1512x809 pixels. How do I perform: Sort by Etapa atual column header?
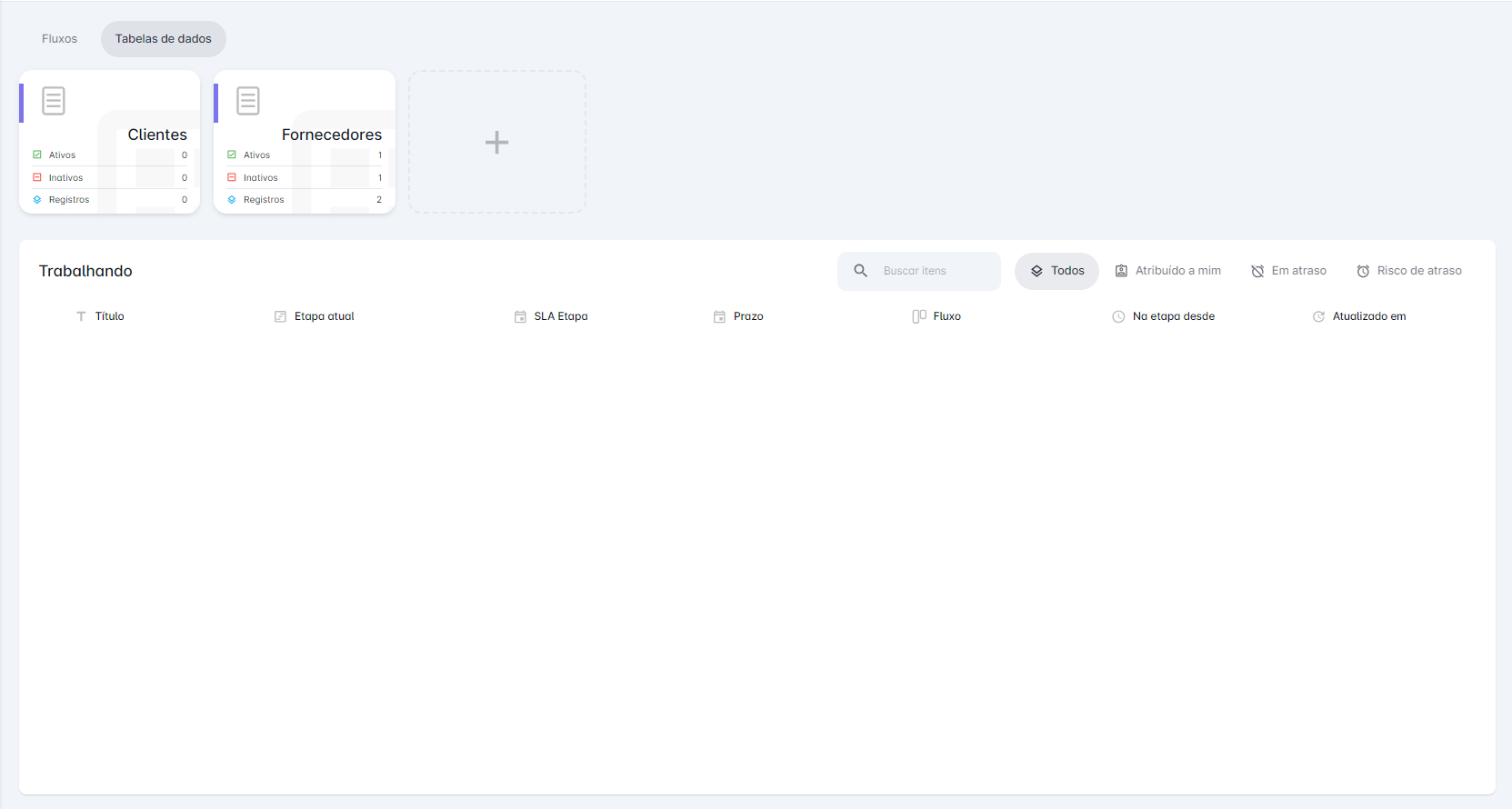point(324,316)
